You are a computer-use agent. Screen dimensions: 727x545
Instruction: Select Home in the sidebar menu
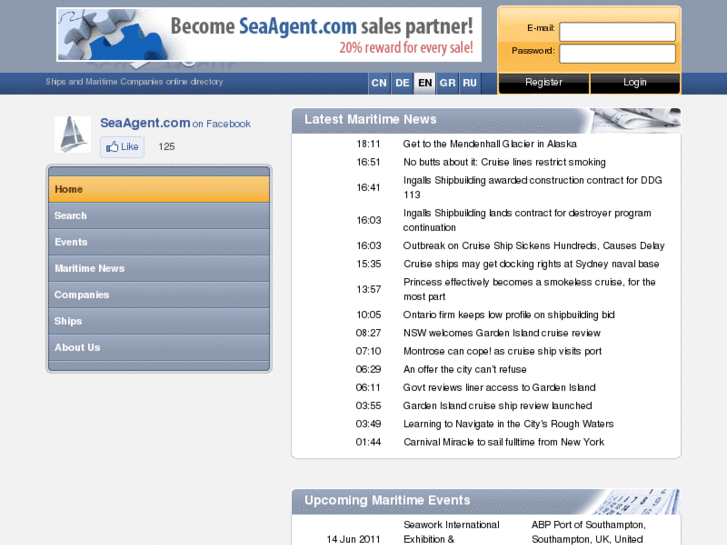[x=159, y=189]
